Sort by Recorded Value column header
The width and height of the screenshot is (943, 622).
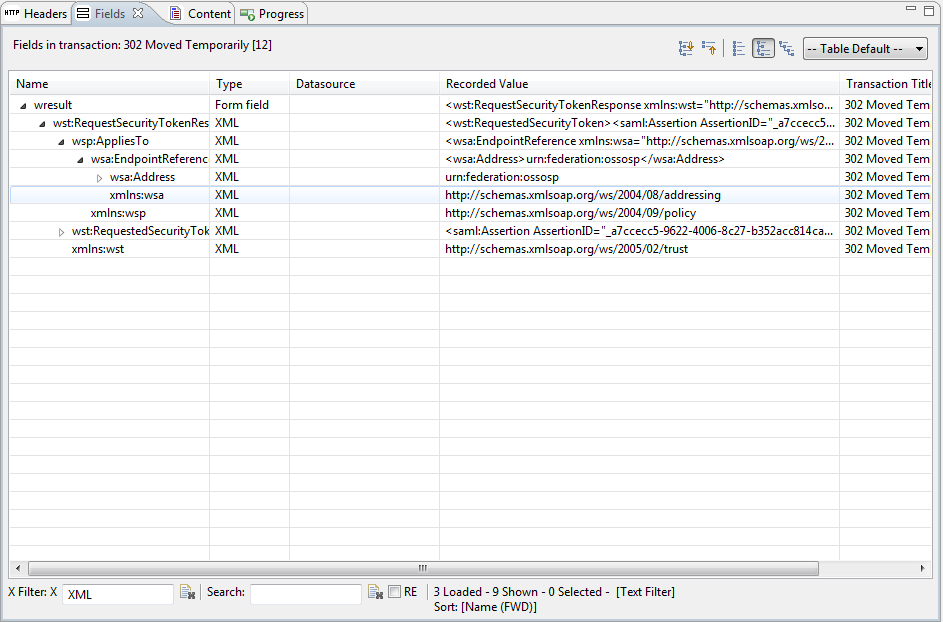[638, 84]
